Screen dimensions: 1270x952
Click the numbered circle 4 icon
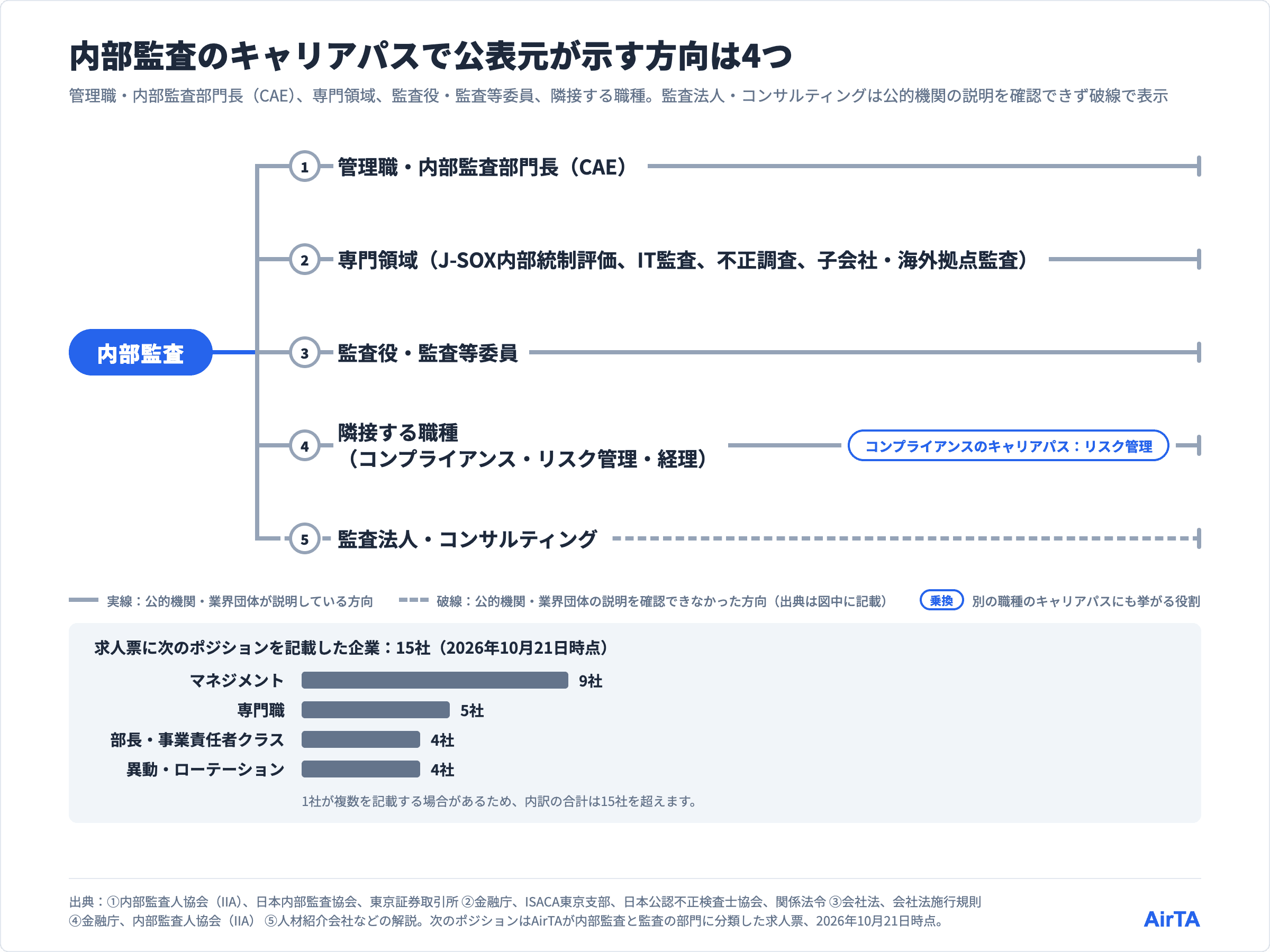pos(304,445)
